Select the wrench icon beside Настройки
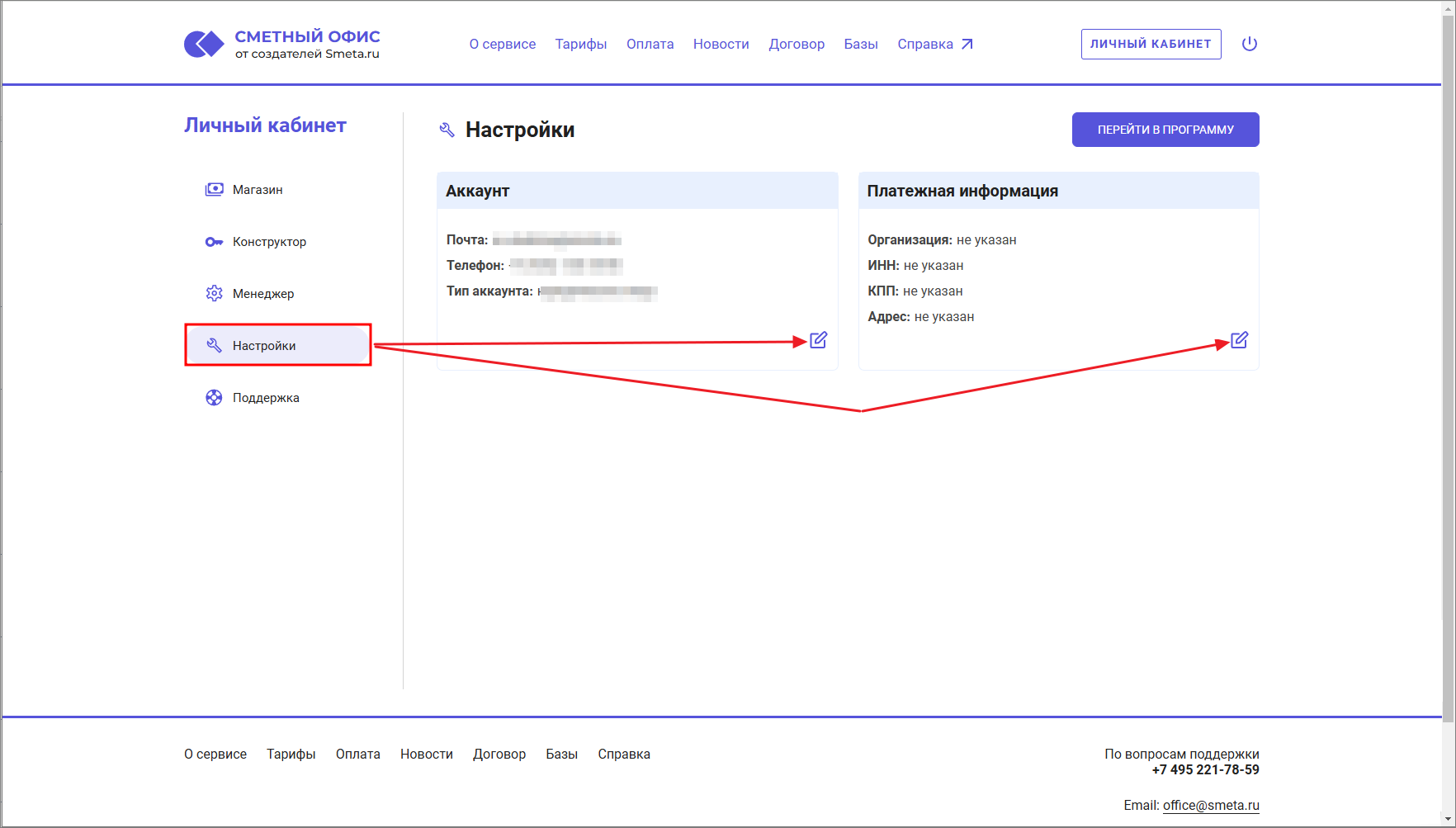The height and width of the screenshot is (828, 1456). coord(212,344)
